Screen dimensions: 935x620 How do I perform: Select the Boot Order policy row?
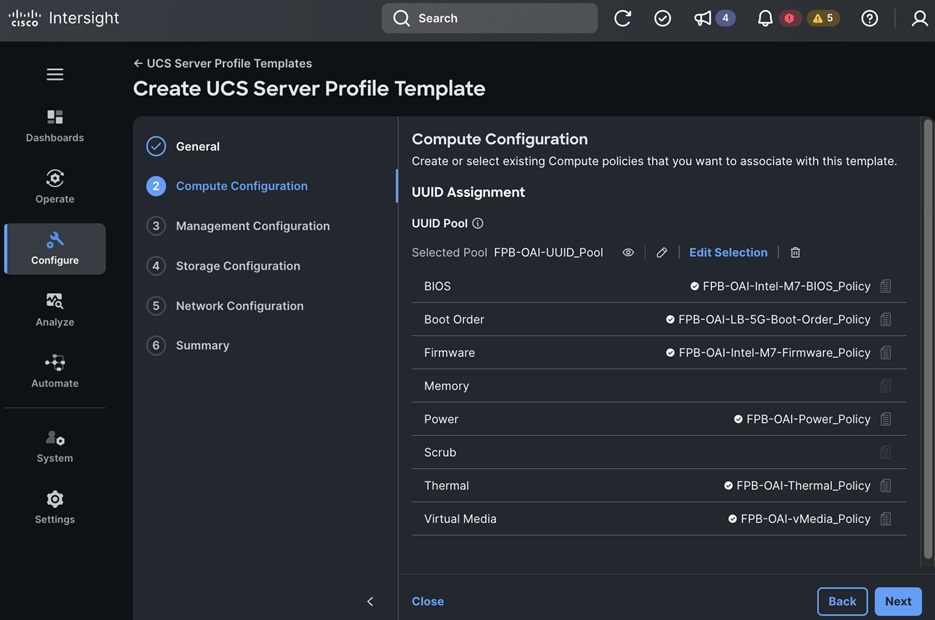pos(659,320)
